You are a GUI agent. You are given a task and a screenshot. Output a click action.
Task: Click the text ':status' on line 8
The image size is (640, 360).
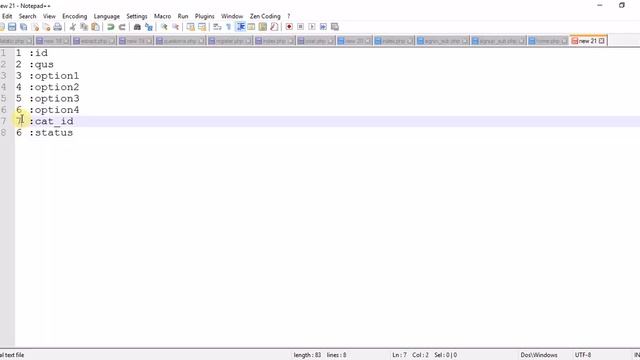(x=51, y=133)
